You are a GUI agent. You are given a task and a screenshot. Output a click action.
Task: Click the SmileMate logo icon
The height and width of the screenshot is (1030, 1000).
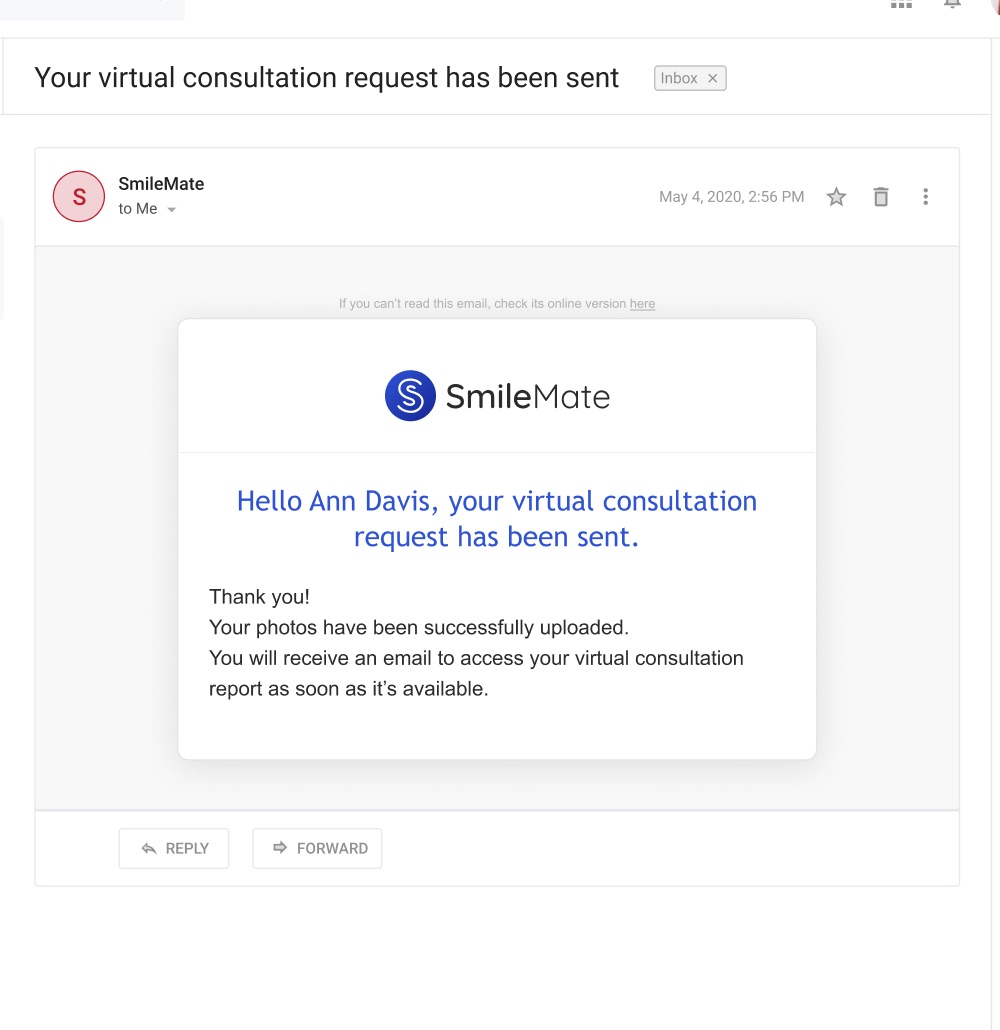(410, 396)
